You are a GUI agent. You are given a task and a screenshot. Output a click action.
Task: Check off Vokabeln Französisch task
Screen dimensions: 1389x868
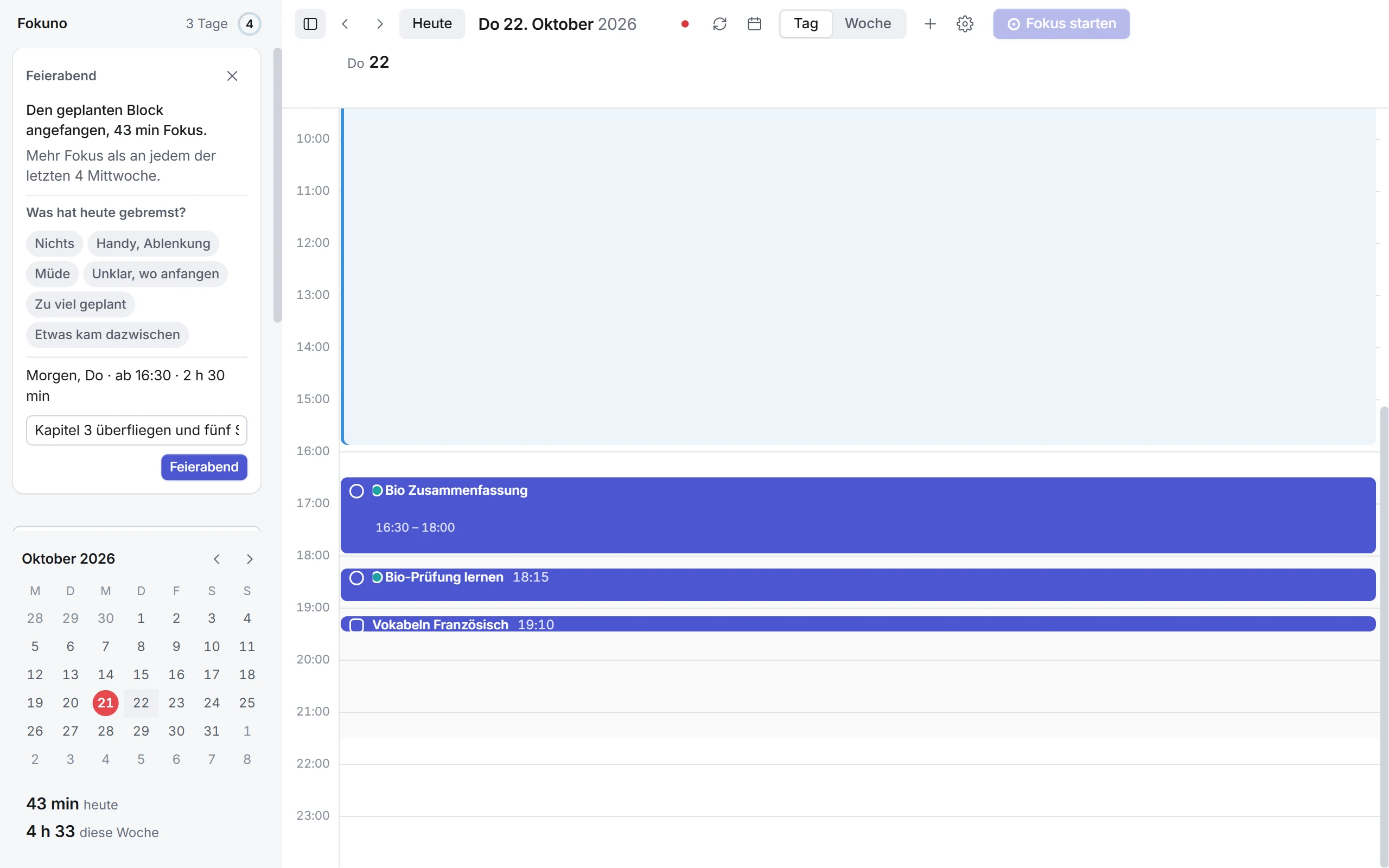[x=356, y=624]
